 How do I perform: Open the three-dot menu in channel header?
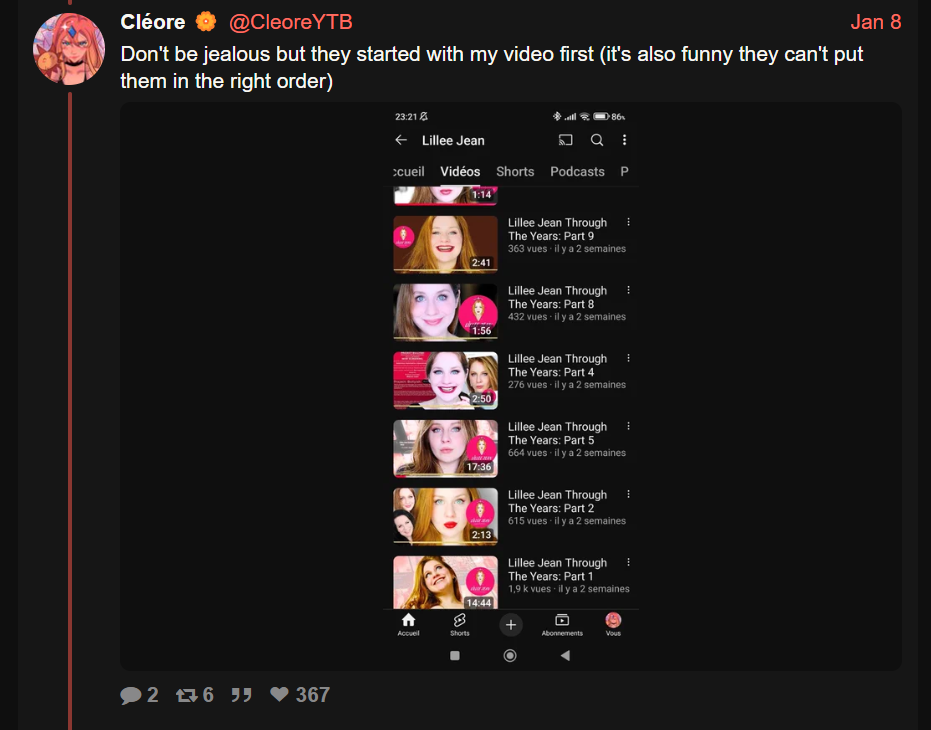tap(624, 140)
